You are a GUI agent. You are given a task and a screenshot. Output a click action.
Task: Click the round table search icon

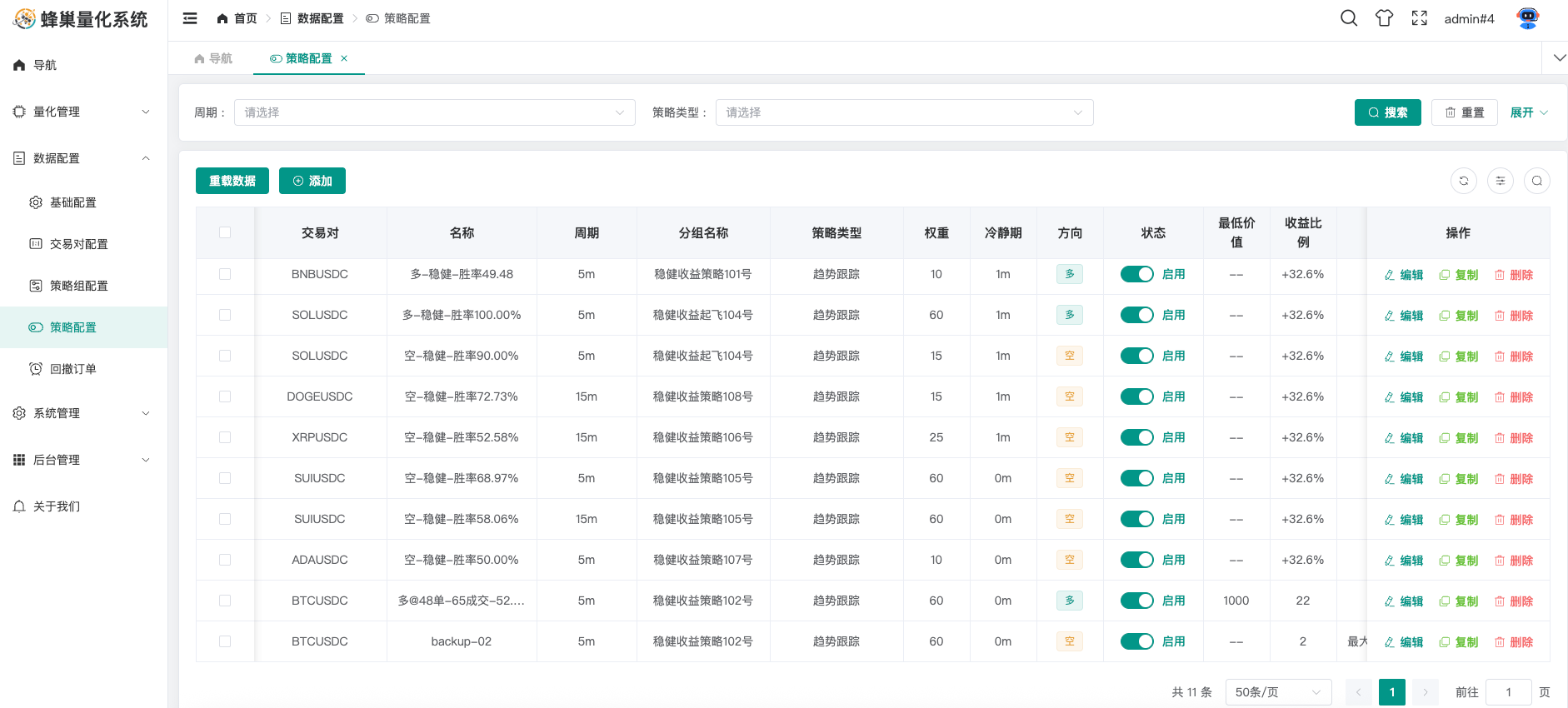[1537, 181]
